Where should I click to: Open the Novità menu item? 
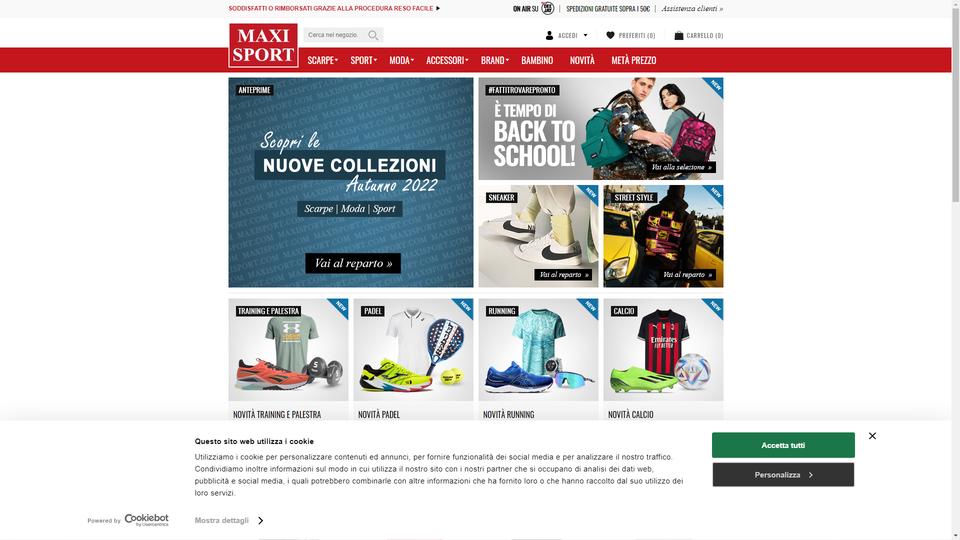click(x=582, y=60)
